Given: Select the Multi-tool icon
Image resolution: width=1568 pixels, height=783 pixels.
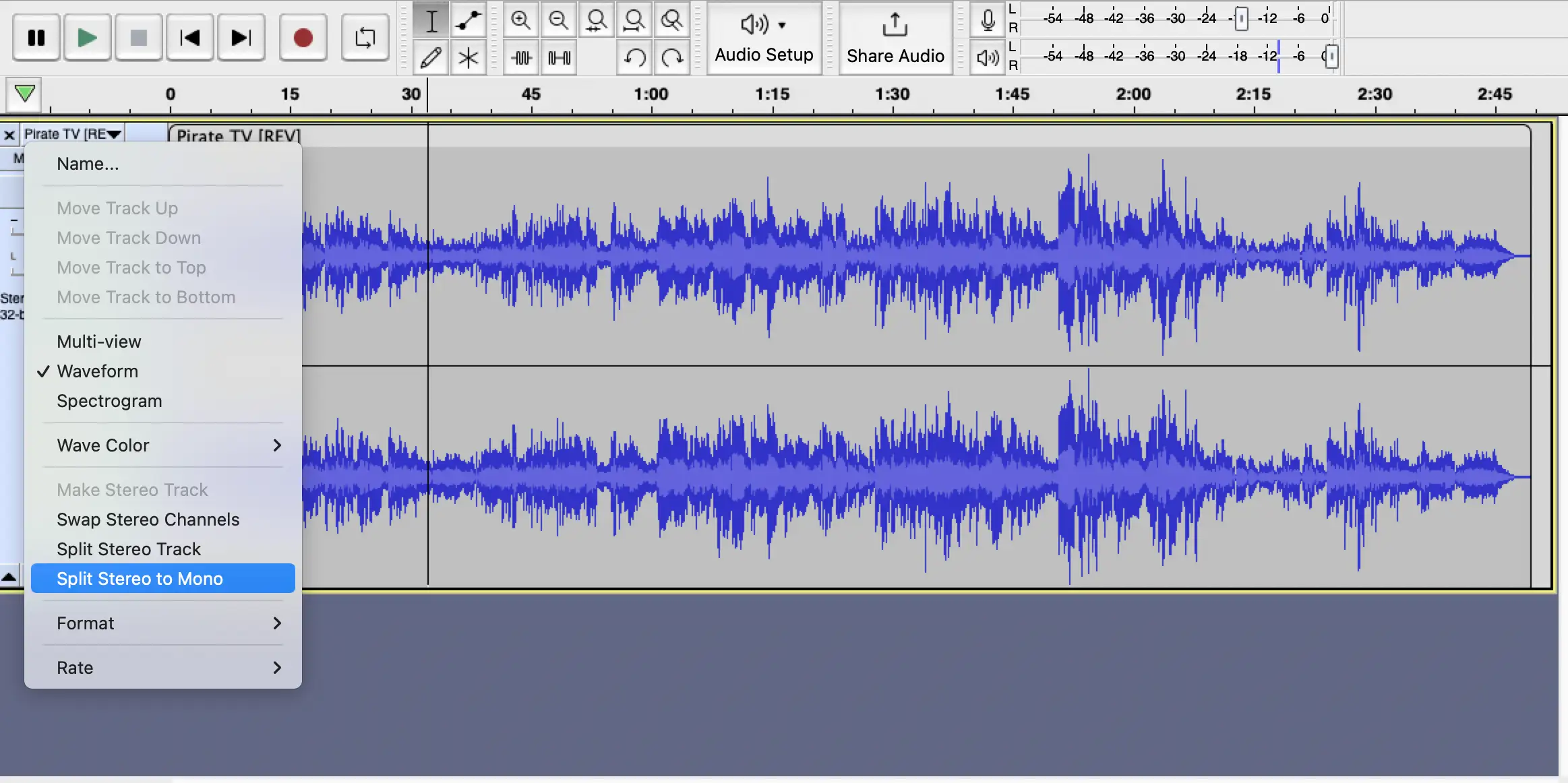Looking at the screenshot, I should pos(467,57).
